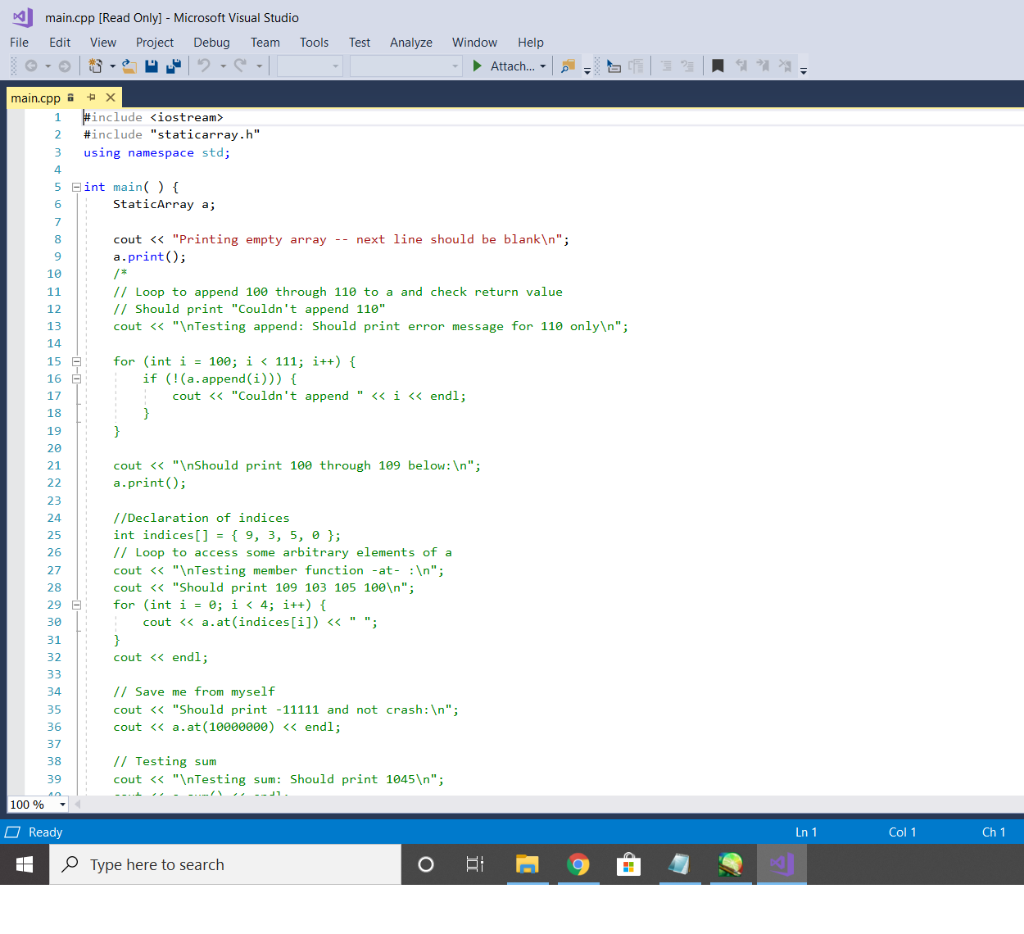1024x934 pixels.
Task: Toggle pin on the main.cpp tab
Action: [x=91, y=97]
